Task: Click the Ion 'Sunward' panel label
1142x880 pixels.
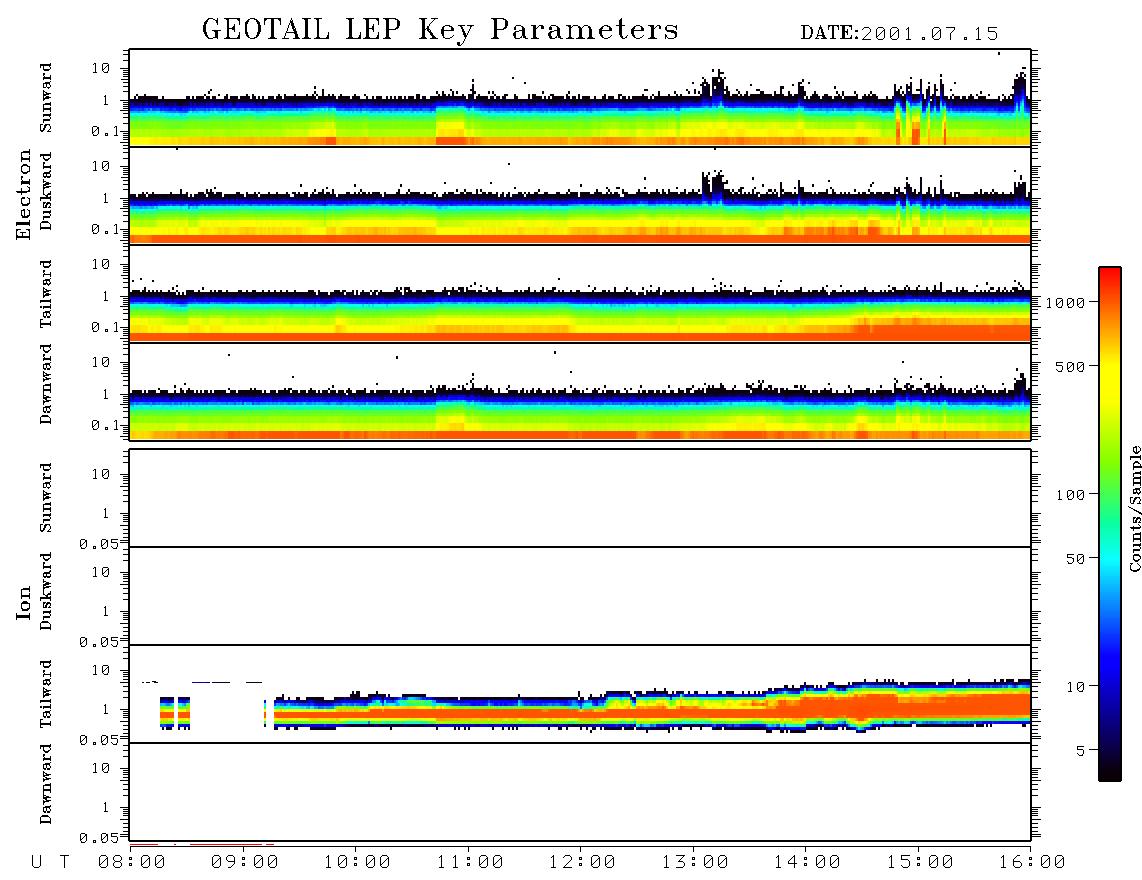Action: 46,498
